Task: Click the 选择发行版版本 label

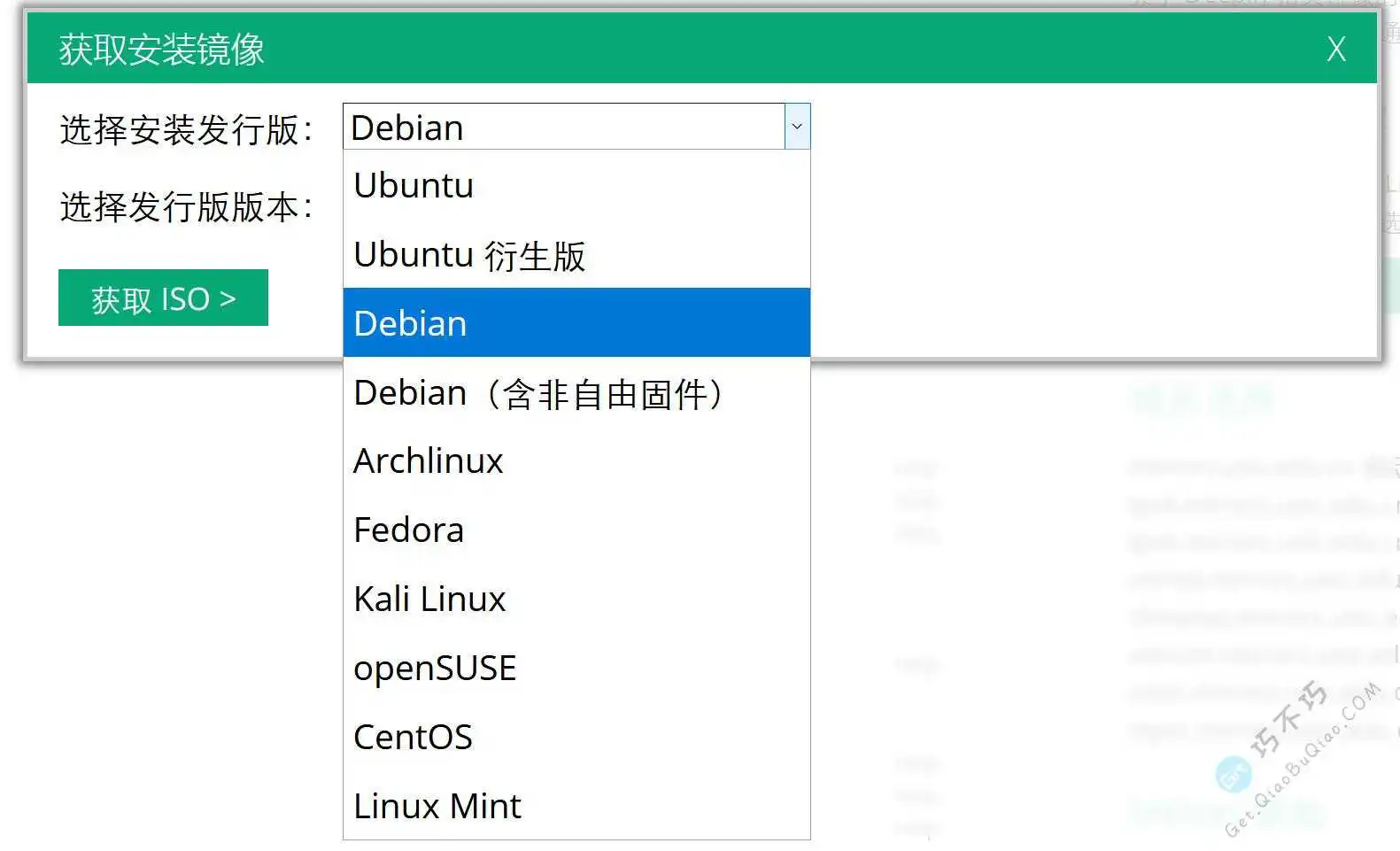Action: pyautogui.click(x=186, y=206)
